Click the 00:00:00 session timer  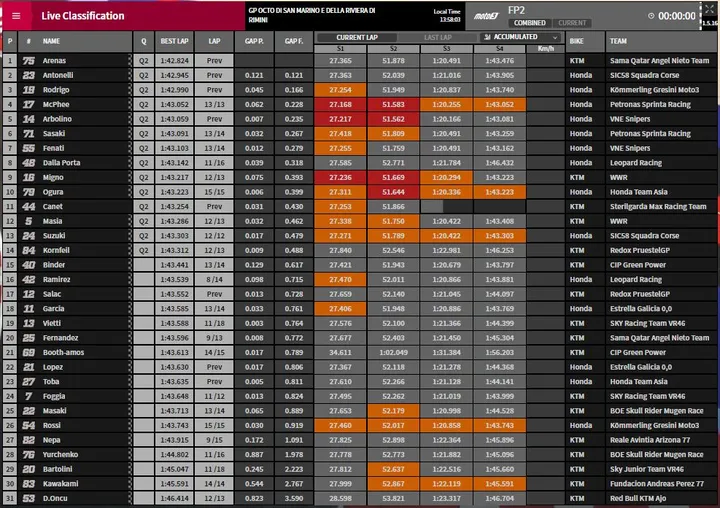pos(677,16)
